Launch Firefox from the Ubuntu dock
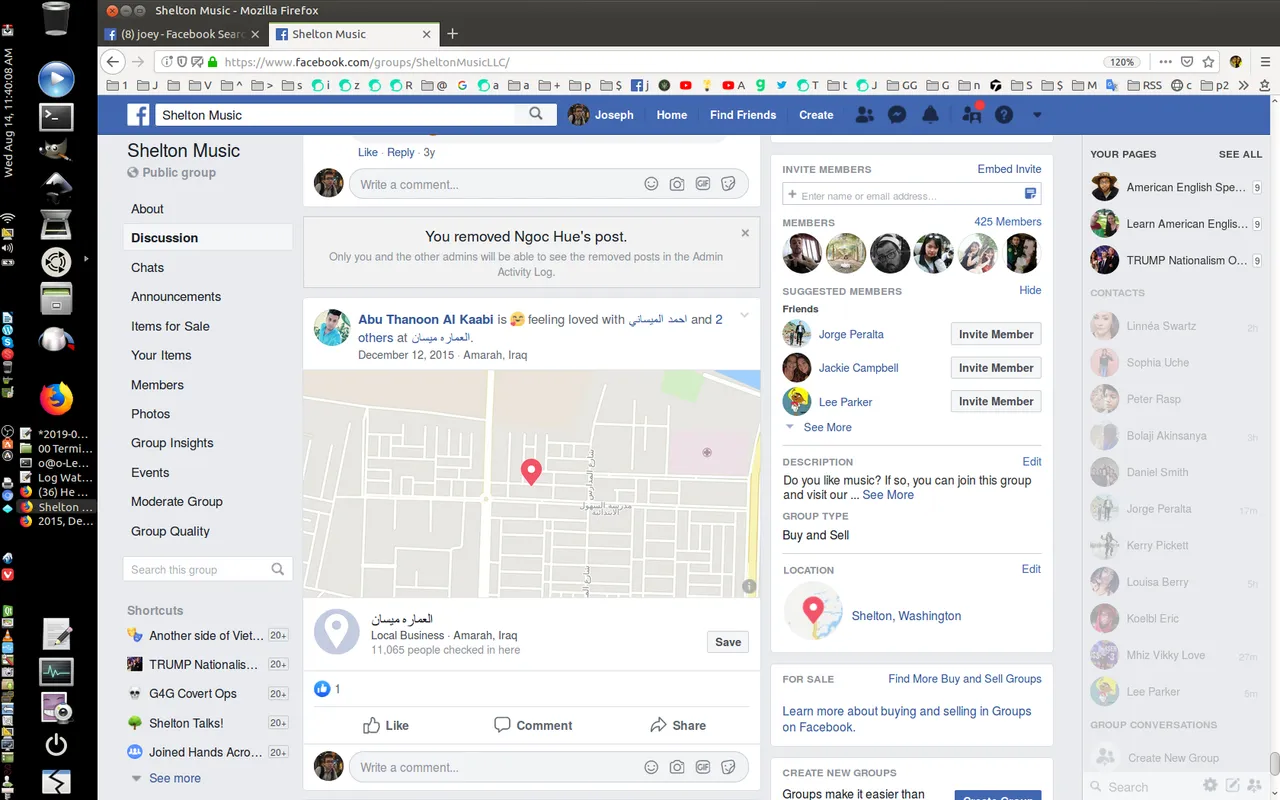 click(56, 399)
